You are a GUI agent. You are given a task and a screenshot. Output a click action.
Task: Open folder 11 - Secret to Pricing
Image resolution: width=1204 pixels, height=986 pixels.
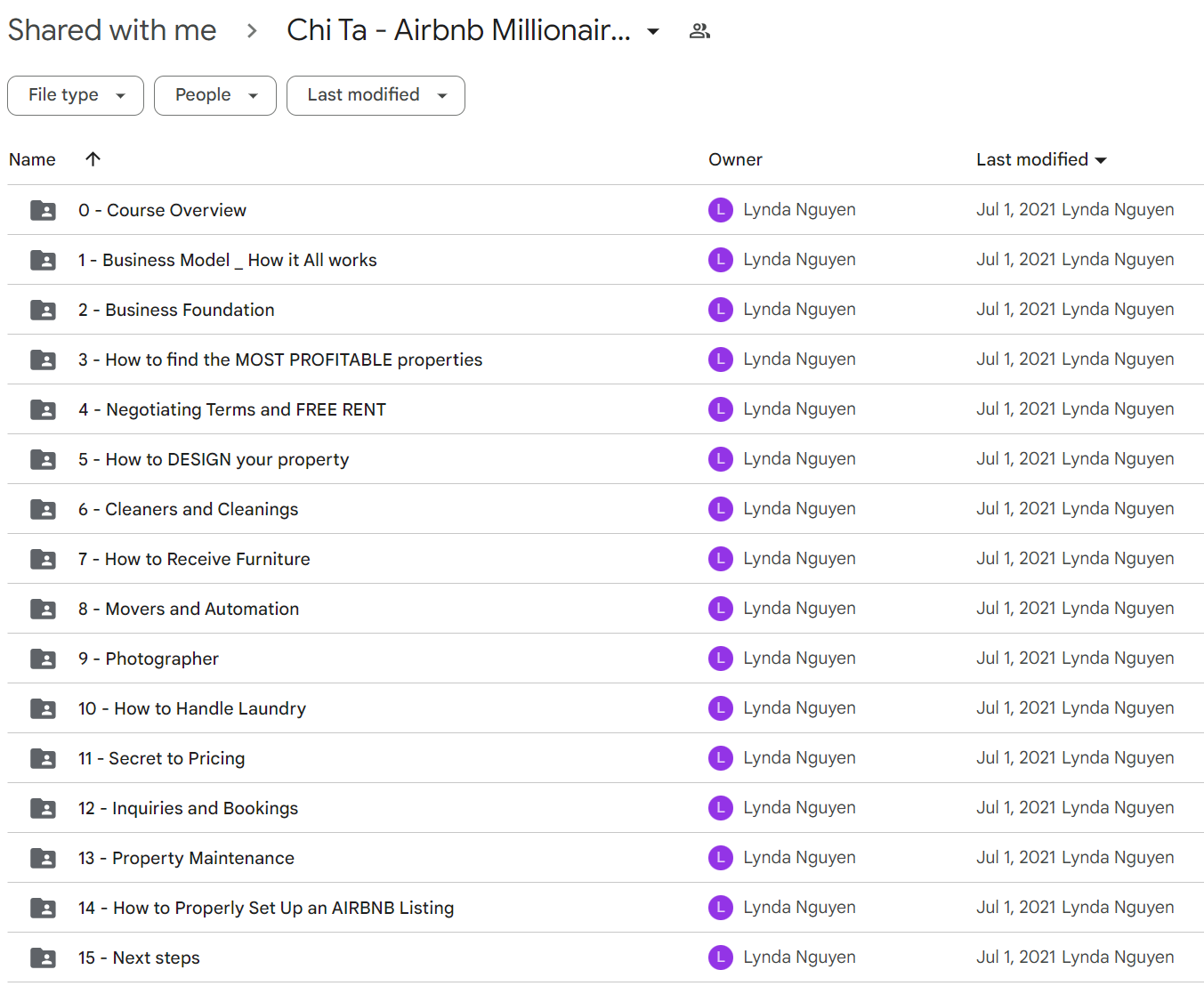click(x=161, y=758)
